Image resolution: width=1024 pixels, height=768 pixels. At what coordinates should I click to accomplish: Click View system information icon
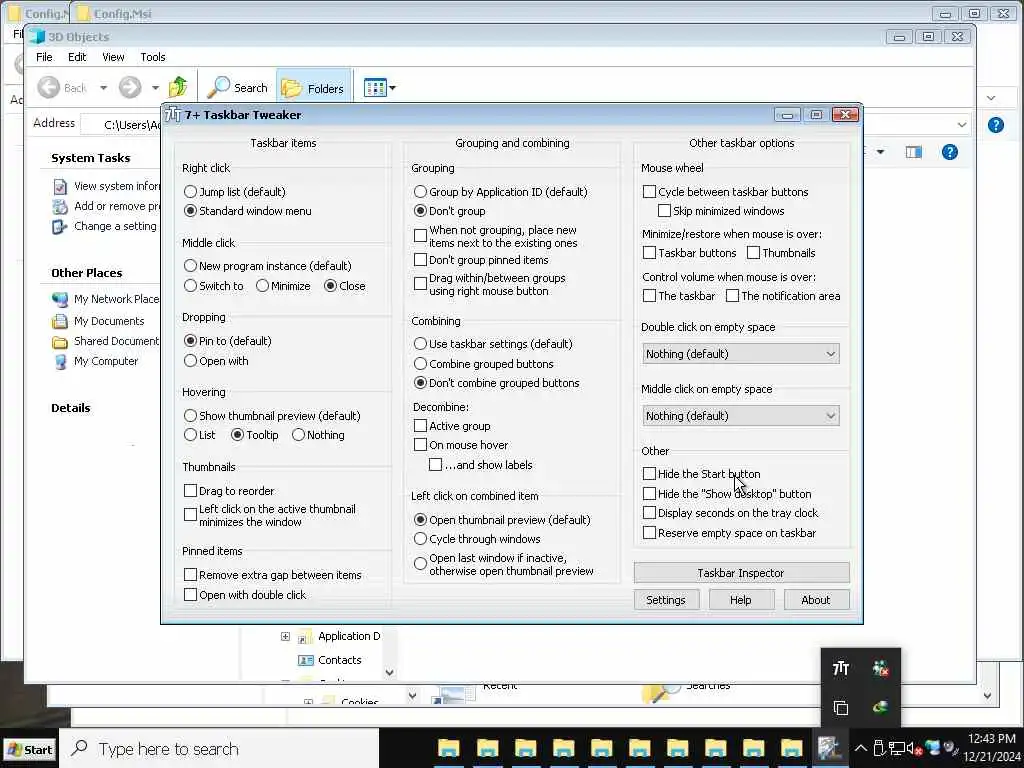point(59,187)
